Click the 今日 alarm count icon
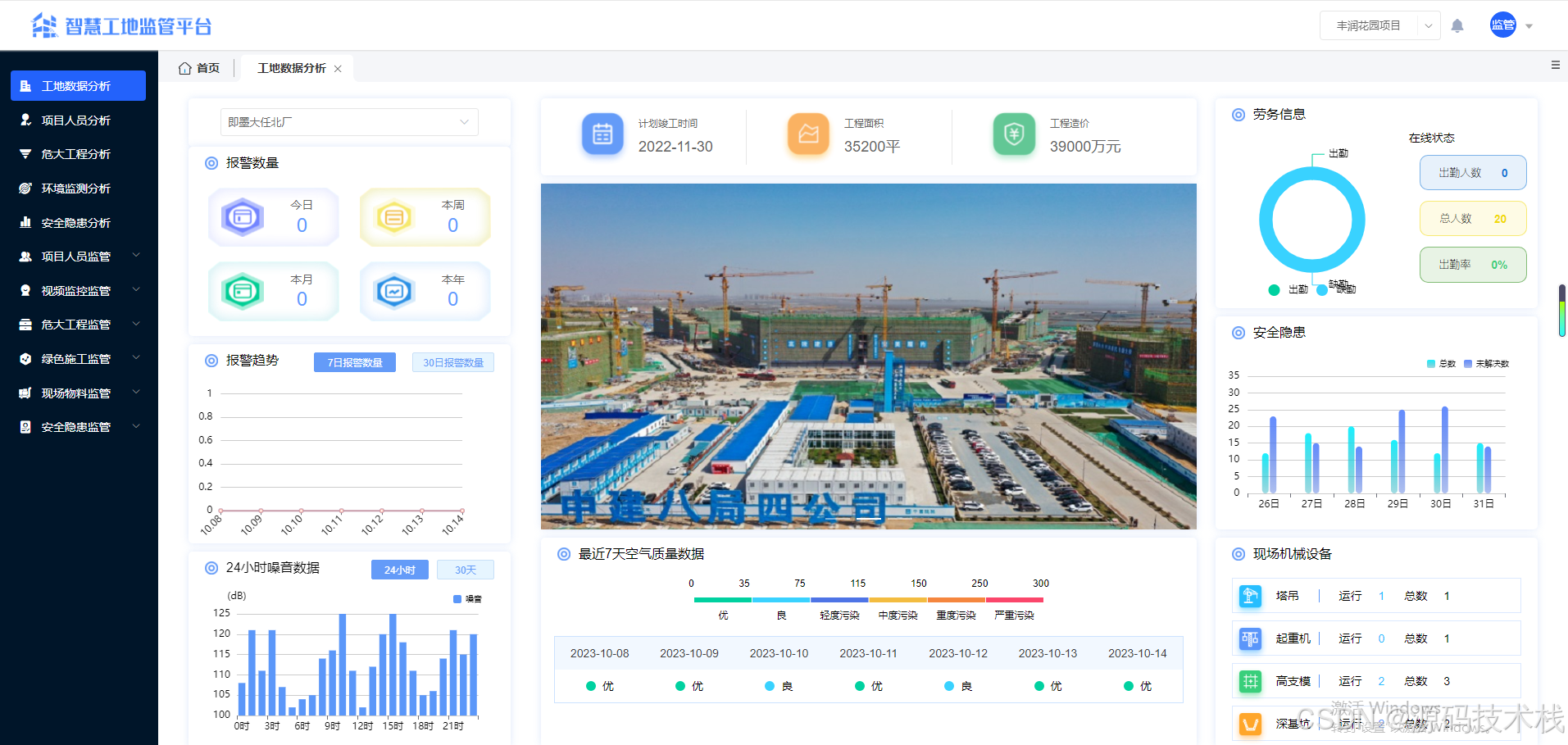This screenshot has height=745, width=1568. pos(243,217)
